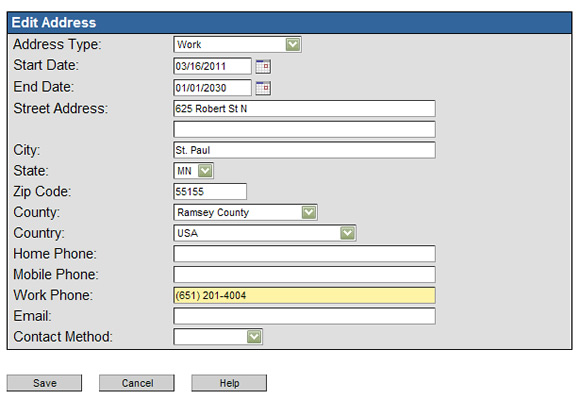This screenshot has width=580, height=400.
Task: Open Help with the Help button
Action: (x=229, y=383)
